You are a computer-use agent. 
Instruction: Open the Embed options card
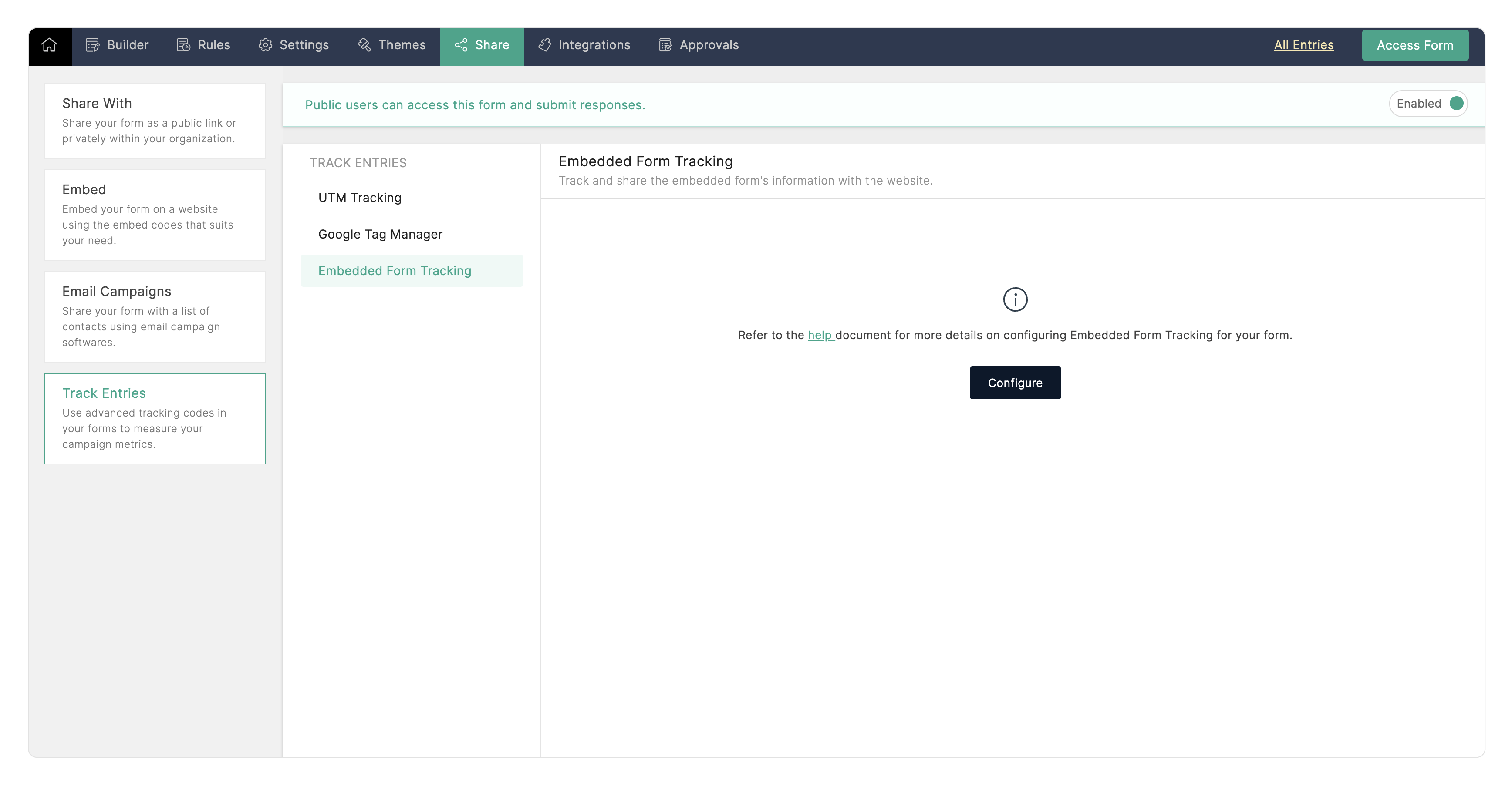155,215
